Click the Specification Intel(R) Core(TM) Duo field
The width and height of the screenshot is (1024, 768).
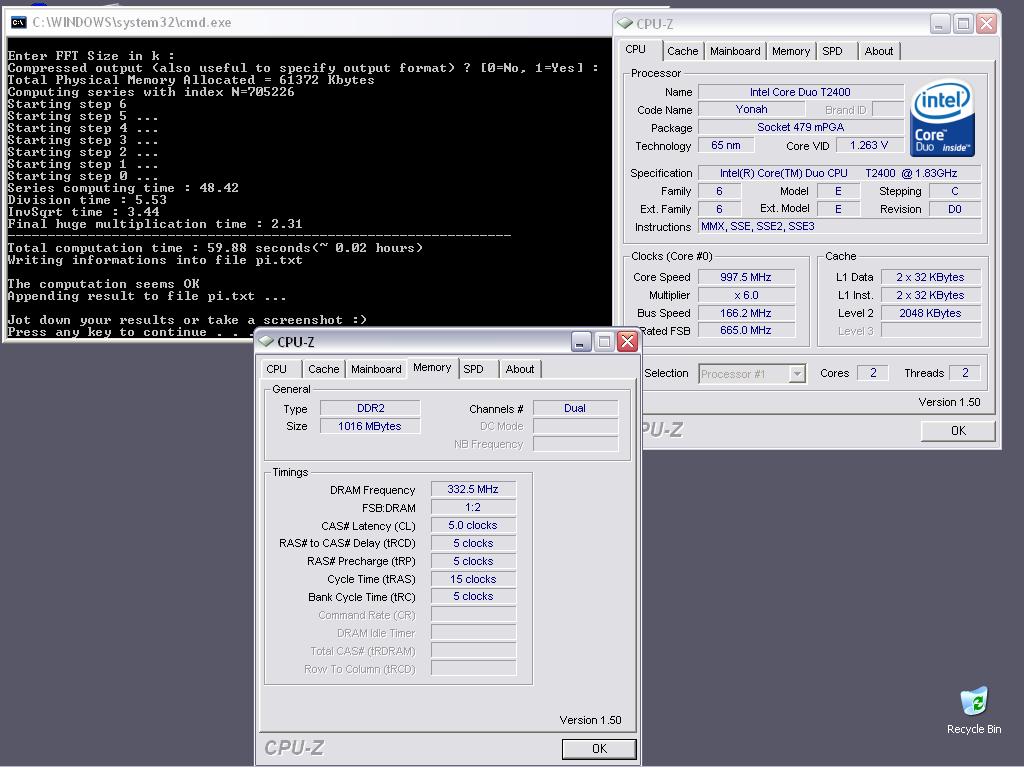coord(839,173)
